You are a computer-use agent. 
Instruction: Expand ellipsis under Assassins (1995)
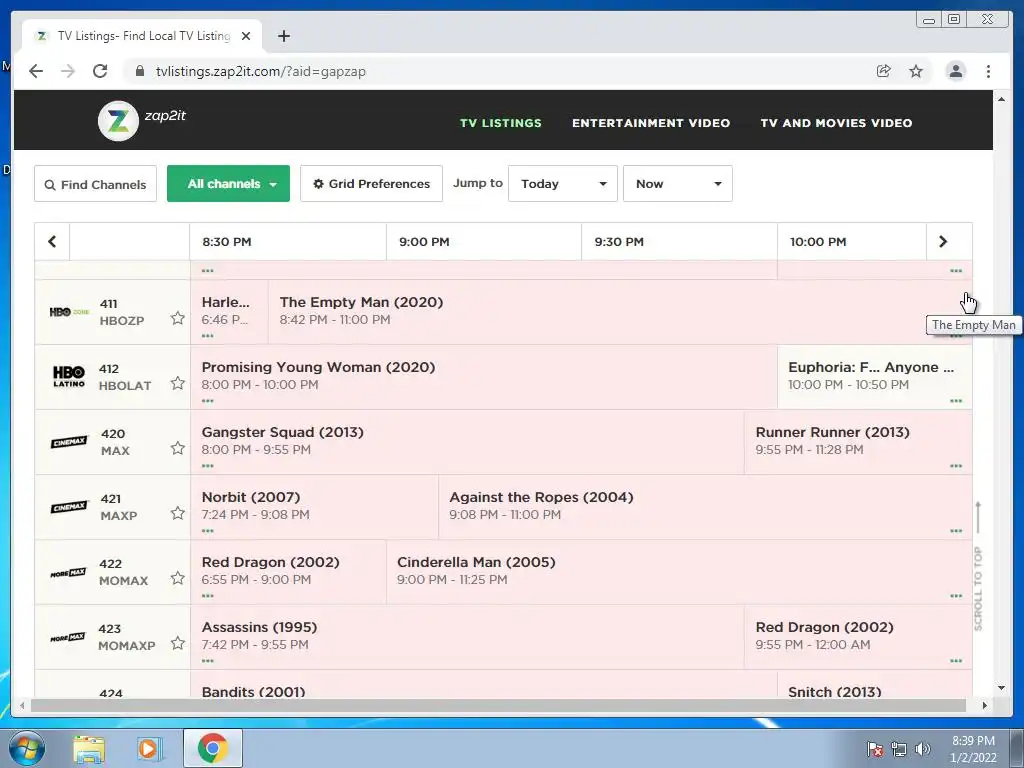click(x=208, y=660)
